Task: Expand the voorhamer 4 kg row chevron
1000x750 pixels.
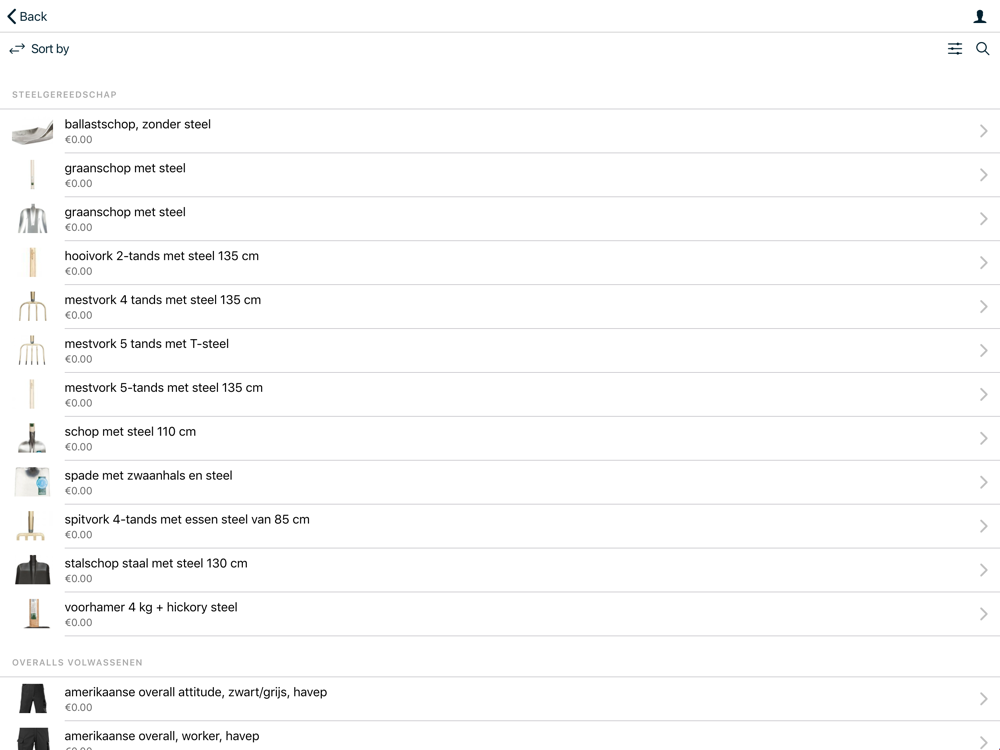Action: coord(983,614)
